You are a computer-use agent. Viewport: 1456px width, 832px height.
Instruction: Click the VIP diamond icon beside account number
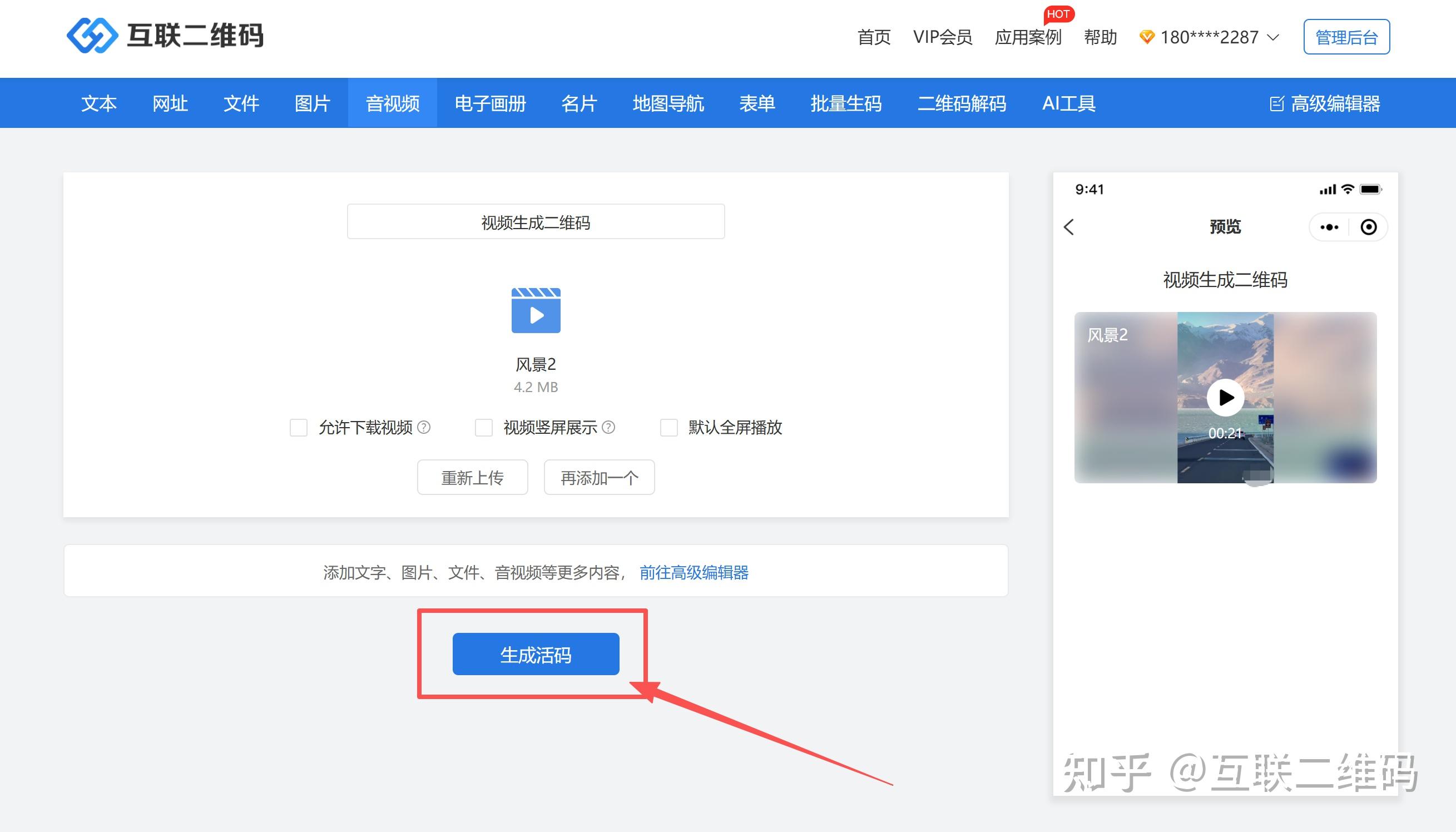1146,37
